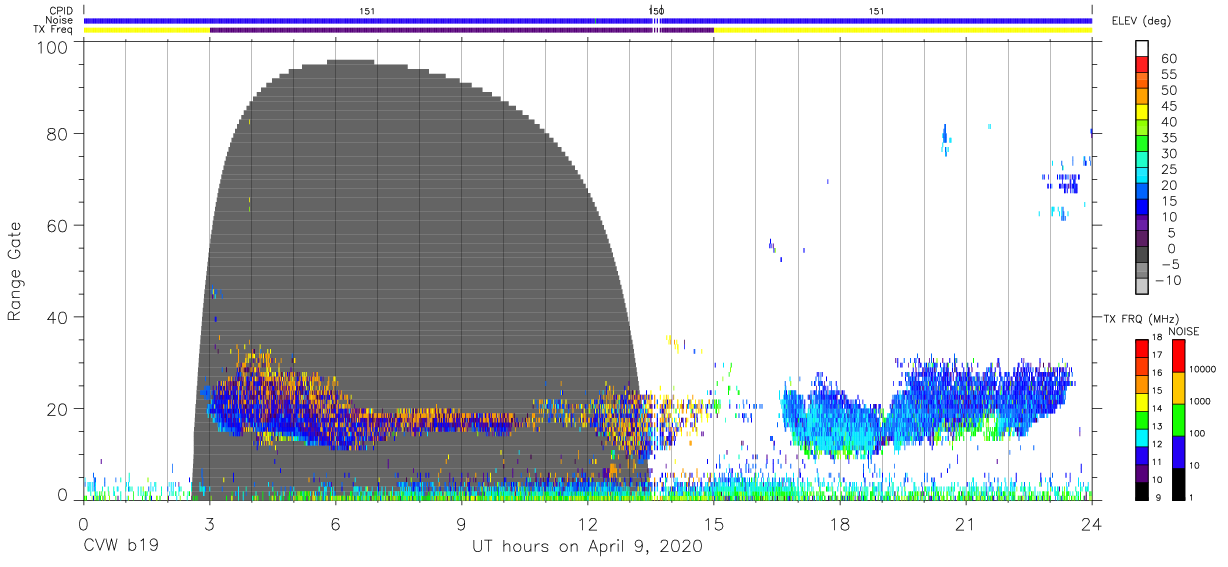Click the 100 tick on Range Gate axis
The image size is (1228, 567).
(x=54, y=47)
